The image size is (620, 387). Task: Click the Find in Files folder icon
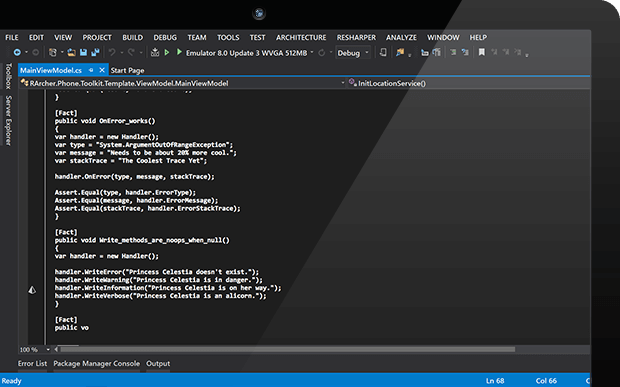click(x=400, y=52)
